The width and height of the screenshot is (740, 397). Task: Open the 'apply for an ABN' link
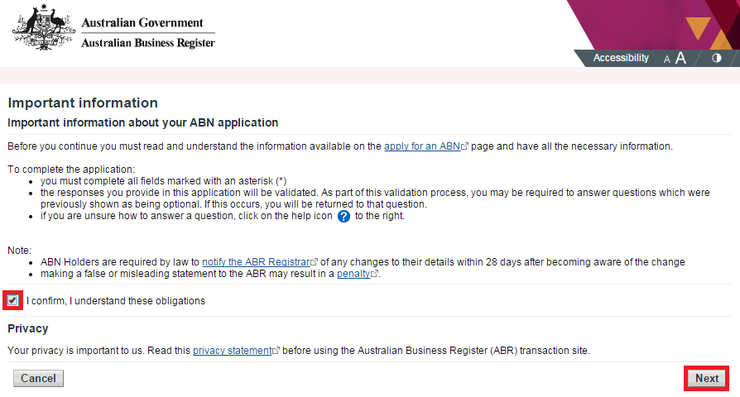[x=422, y=146]
